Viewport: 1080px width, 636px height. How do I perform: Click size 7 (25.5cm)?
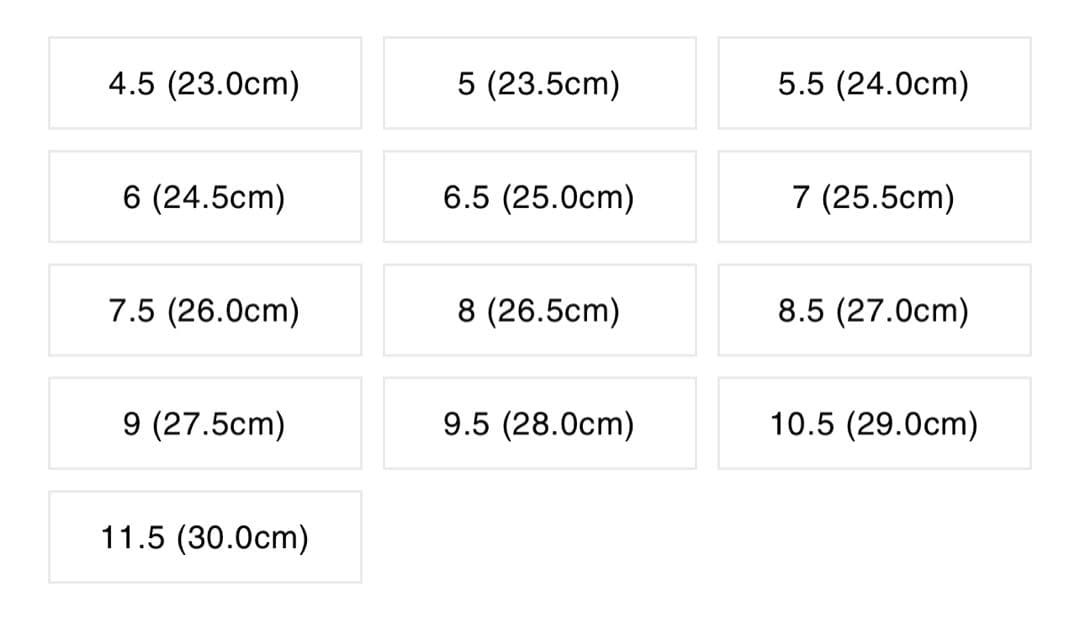click(873, 197)
